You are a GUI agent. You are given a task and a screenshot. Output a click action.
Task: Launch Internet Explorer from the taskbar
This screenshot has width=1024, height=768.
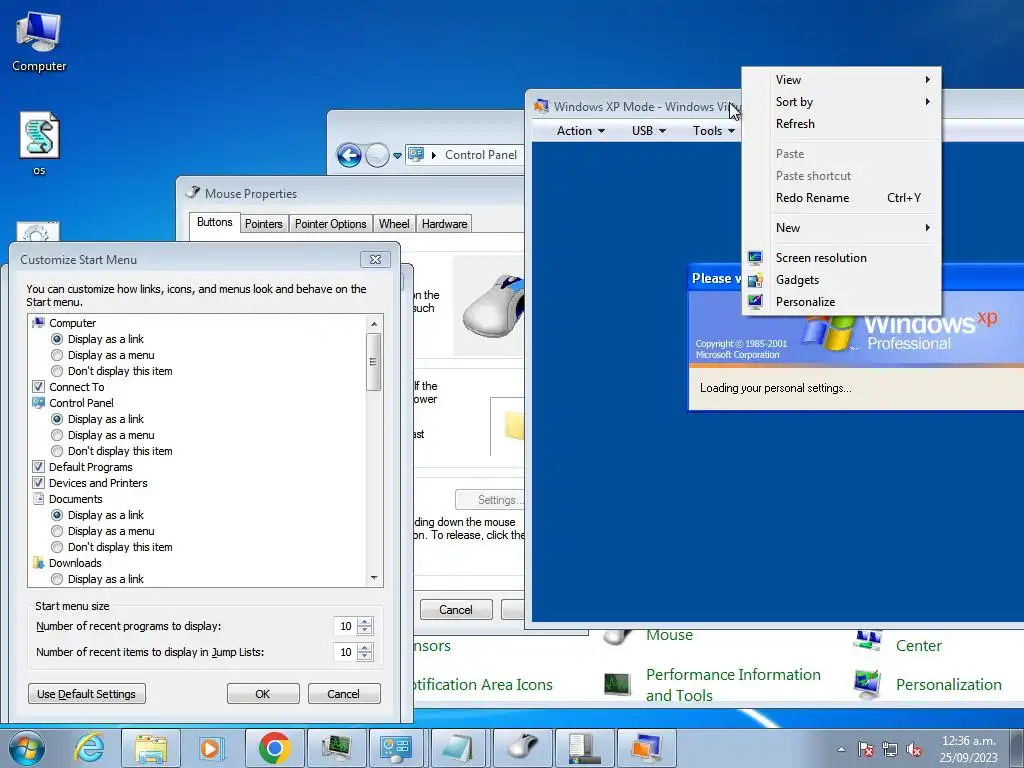coord(89,748)
